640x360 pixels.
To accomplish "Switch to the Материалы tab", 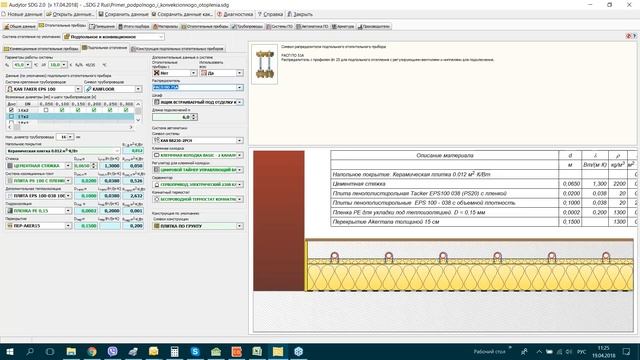I will [x=166, y=27].
